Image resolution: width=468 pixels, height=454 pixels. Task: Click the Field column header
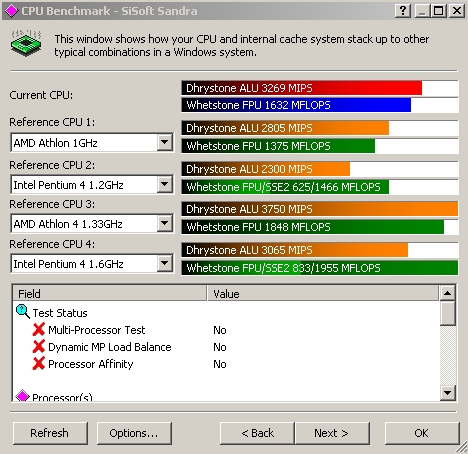[110, 293]
